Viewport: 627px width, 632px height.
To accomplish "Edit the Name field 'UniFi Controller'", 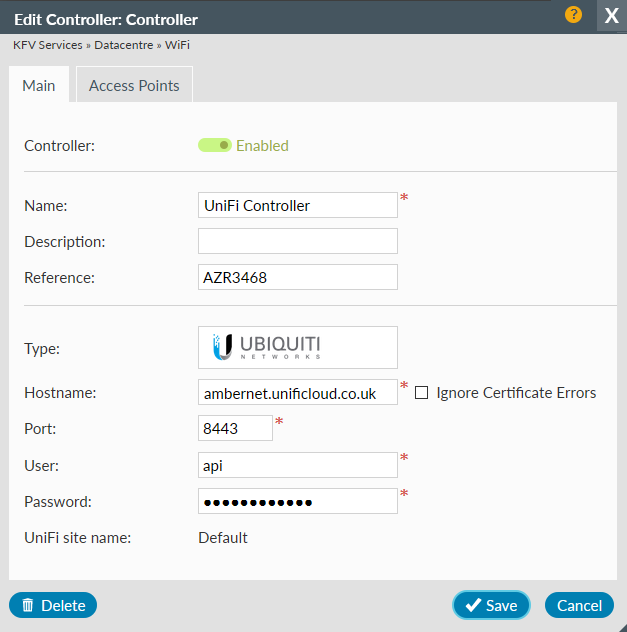I will point(298,205).
